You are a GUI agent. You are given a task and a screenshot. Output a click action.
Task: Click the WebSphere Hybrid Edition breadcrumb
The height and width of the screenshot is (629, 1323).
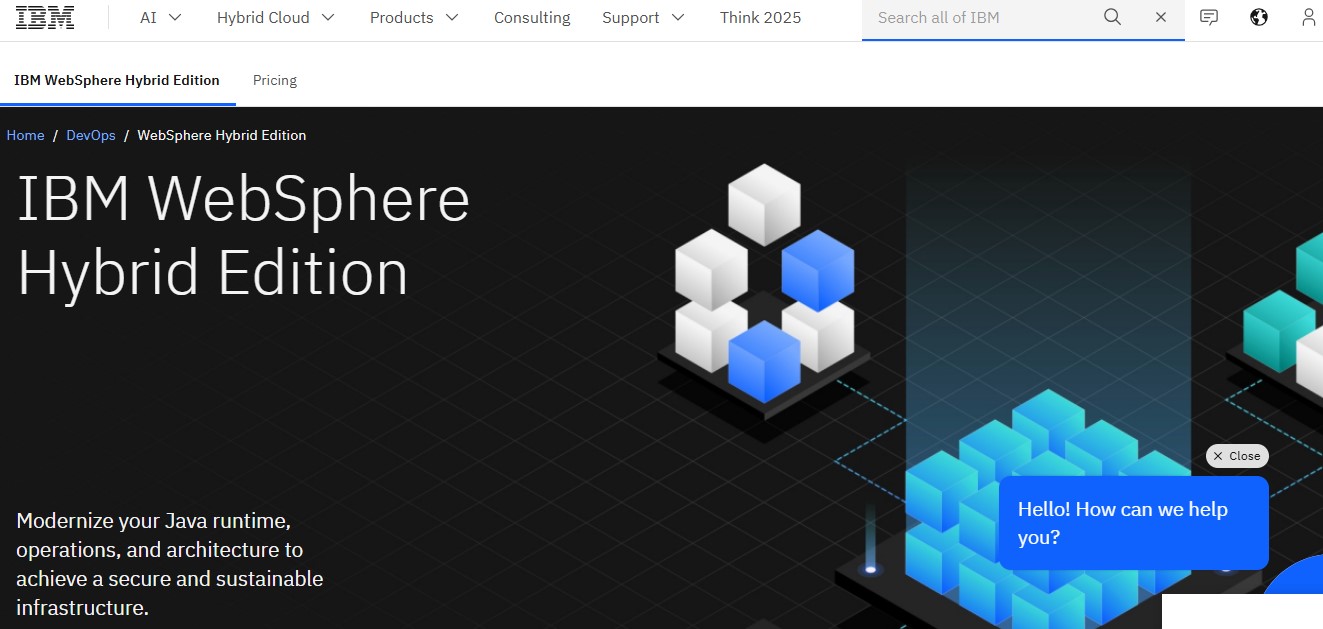click(x=221, y=135)
